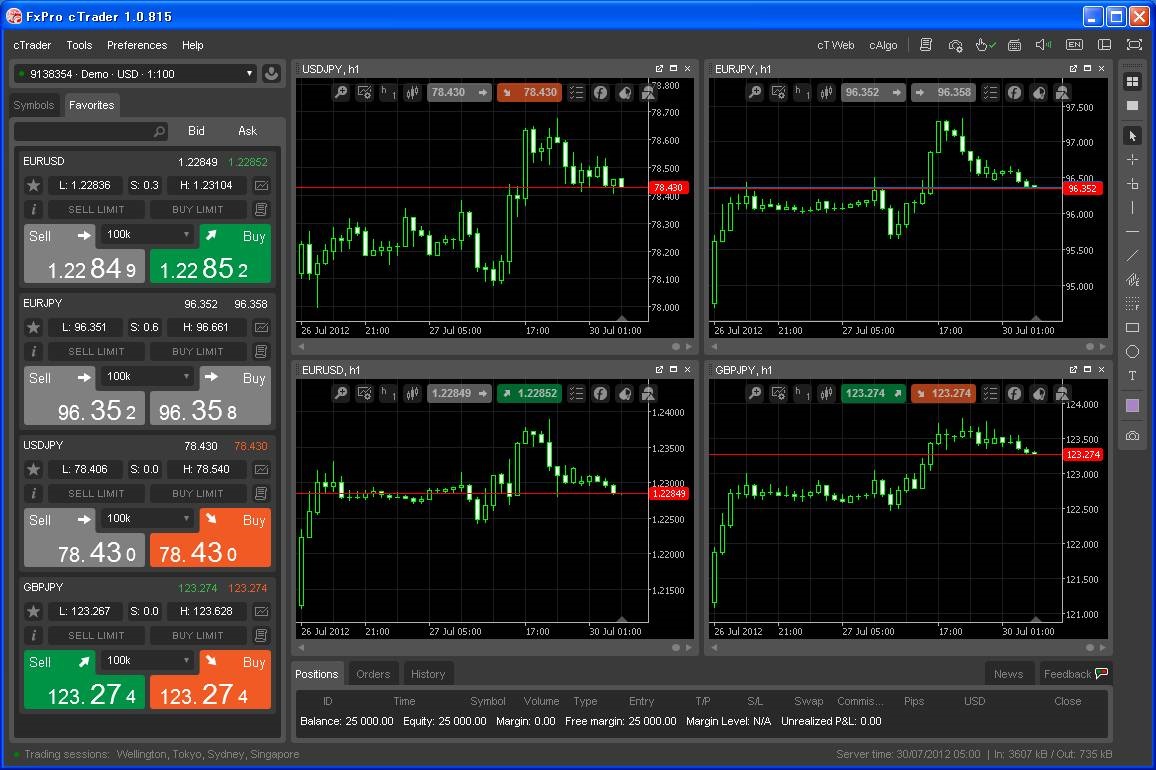Switch to the Symbols tab
The image size is (1156, 770).
click(x=34, y=105)
